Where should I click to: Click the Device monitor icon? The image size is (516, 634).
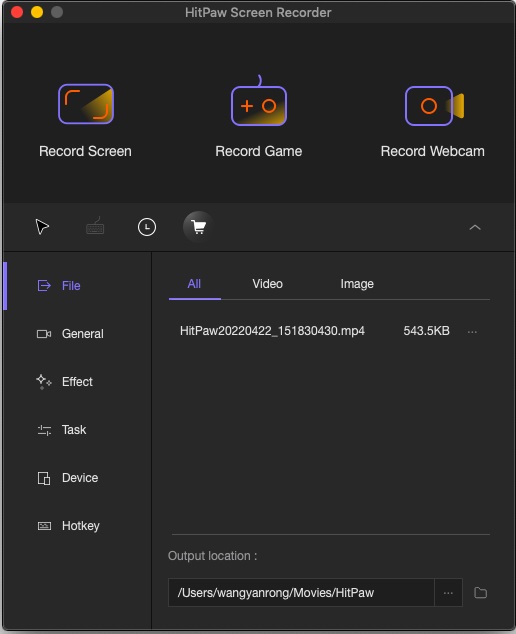point(44,478)
